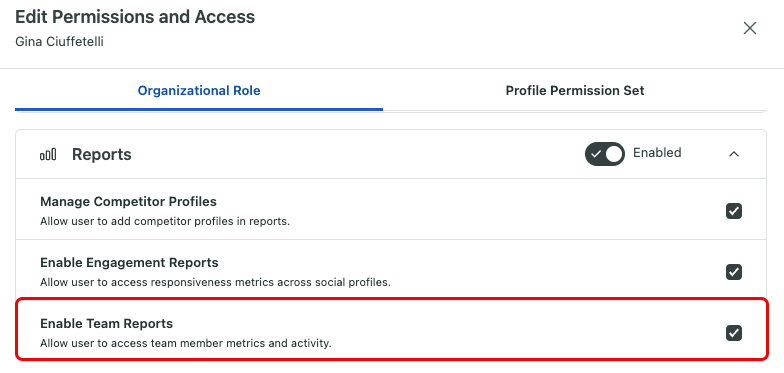Toggle the Reports Enabled switch
Screen dimensions: 784x373
click(x=604, y=154)
